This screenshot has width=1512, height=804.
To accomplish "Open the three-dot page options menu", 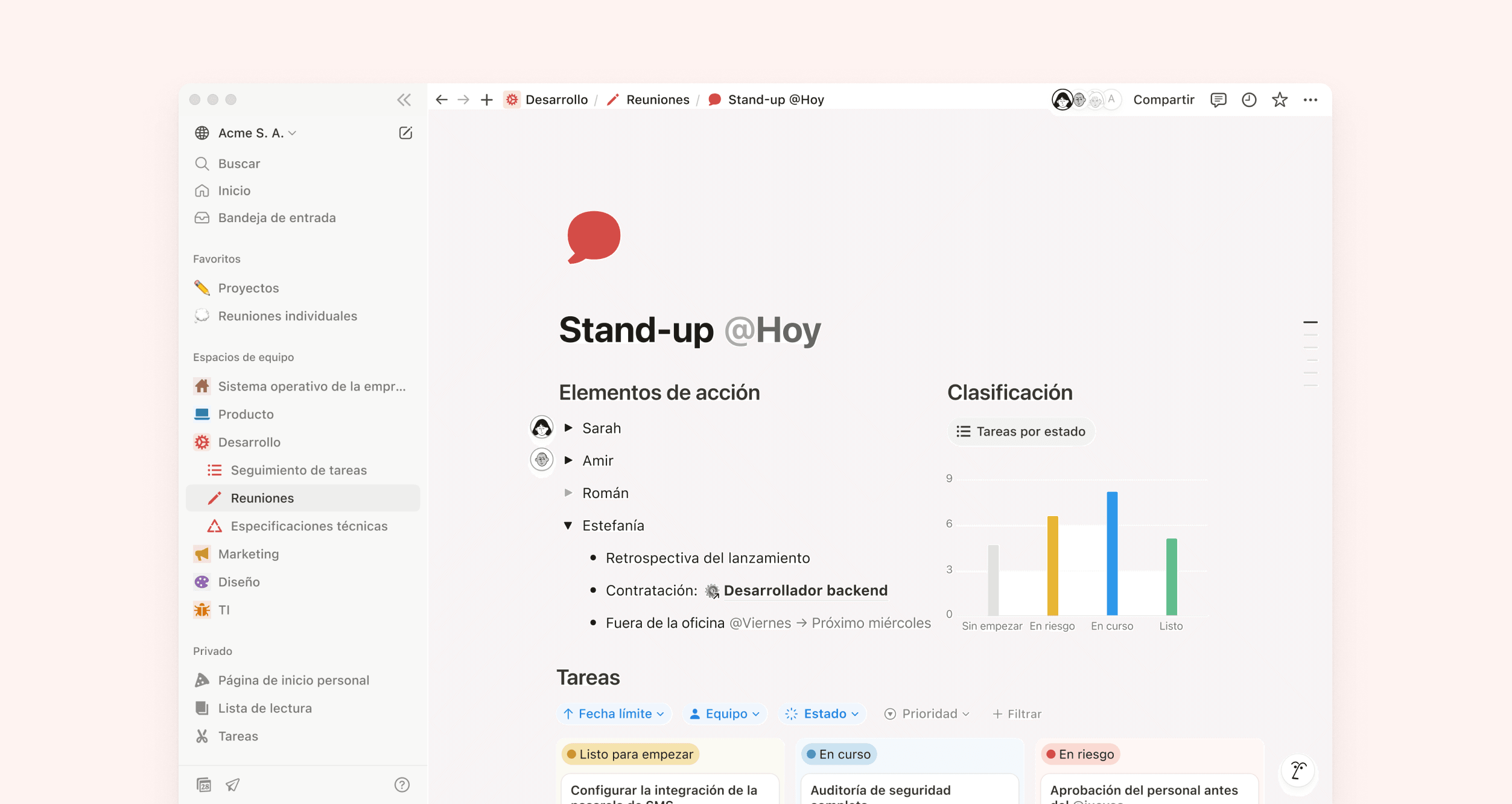I will (x=1310, y=100).
